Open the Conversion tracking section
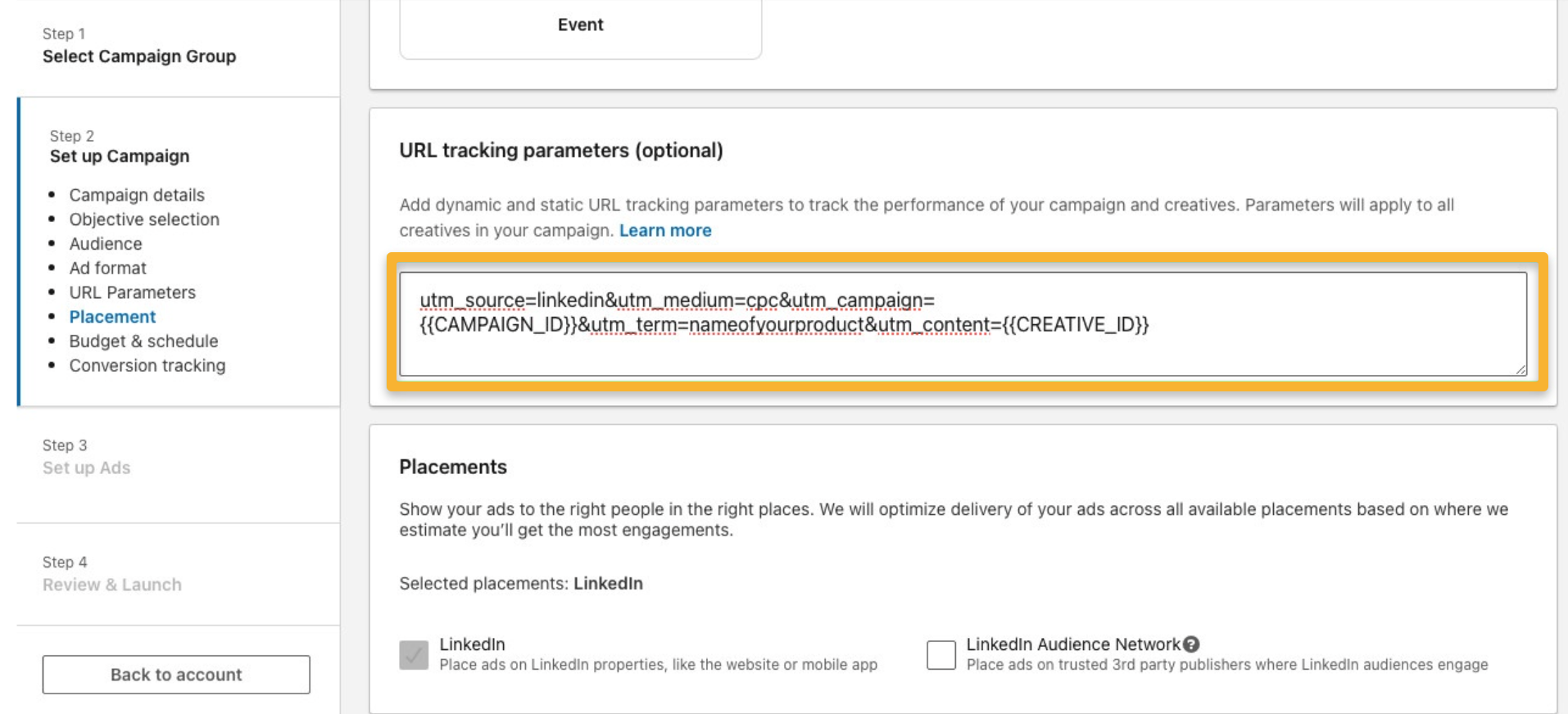 [147, 366]
